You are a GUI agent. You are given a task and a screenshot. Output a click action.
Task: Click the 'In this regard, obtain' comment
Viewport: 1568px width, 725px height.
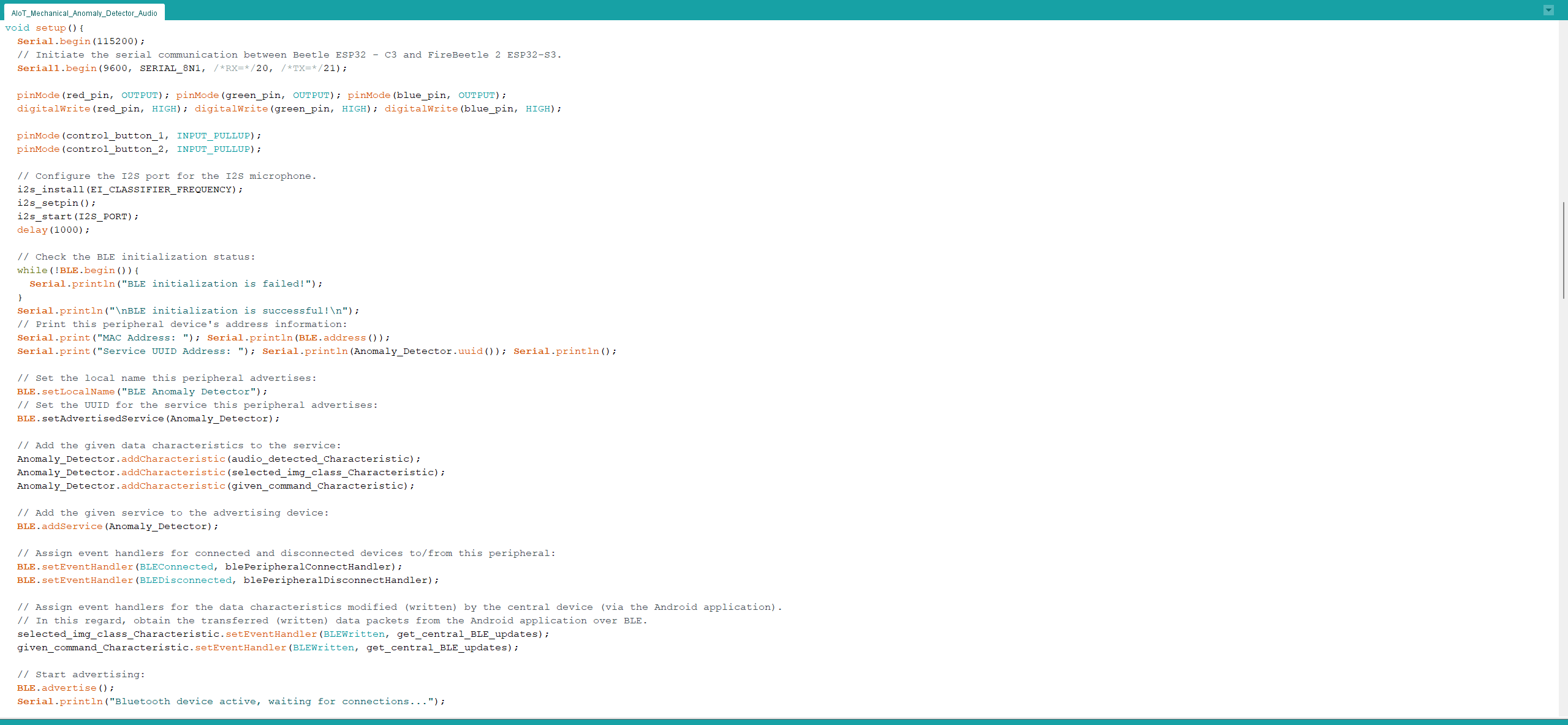332,620
